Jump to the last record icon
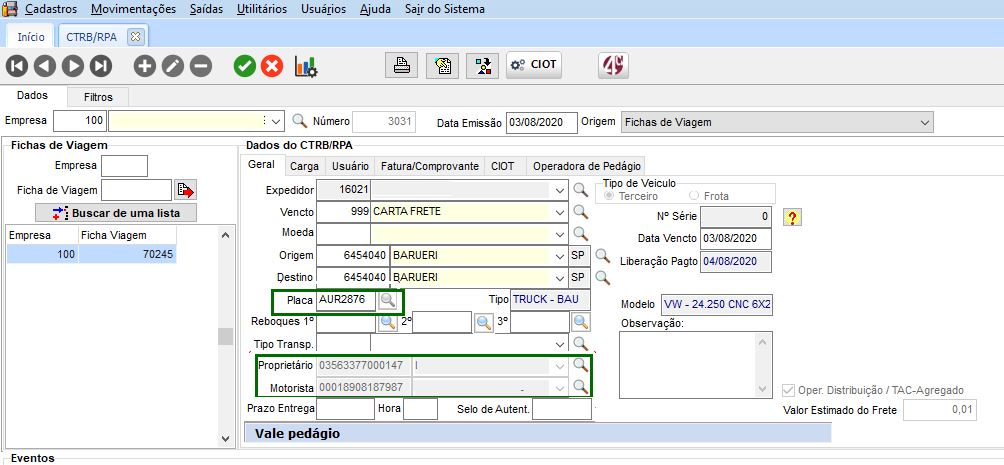Image resolution: width=1004 pixels, height=465 pixels. click(x=100, y=66)
